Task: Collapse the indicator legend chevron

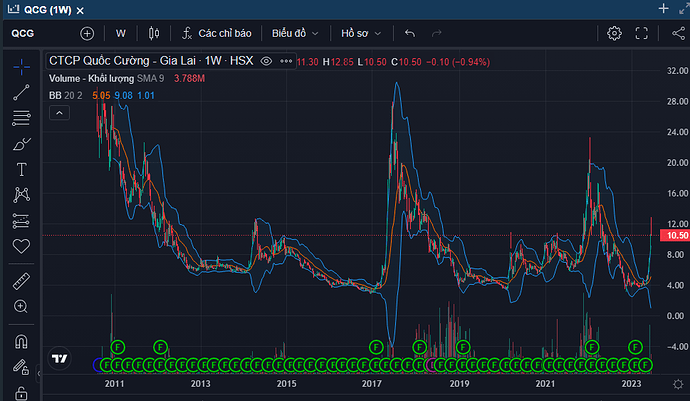Action: coord(59,114)
